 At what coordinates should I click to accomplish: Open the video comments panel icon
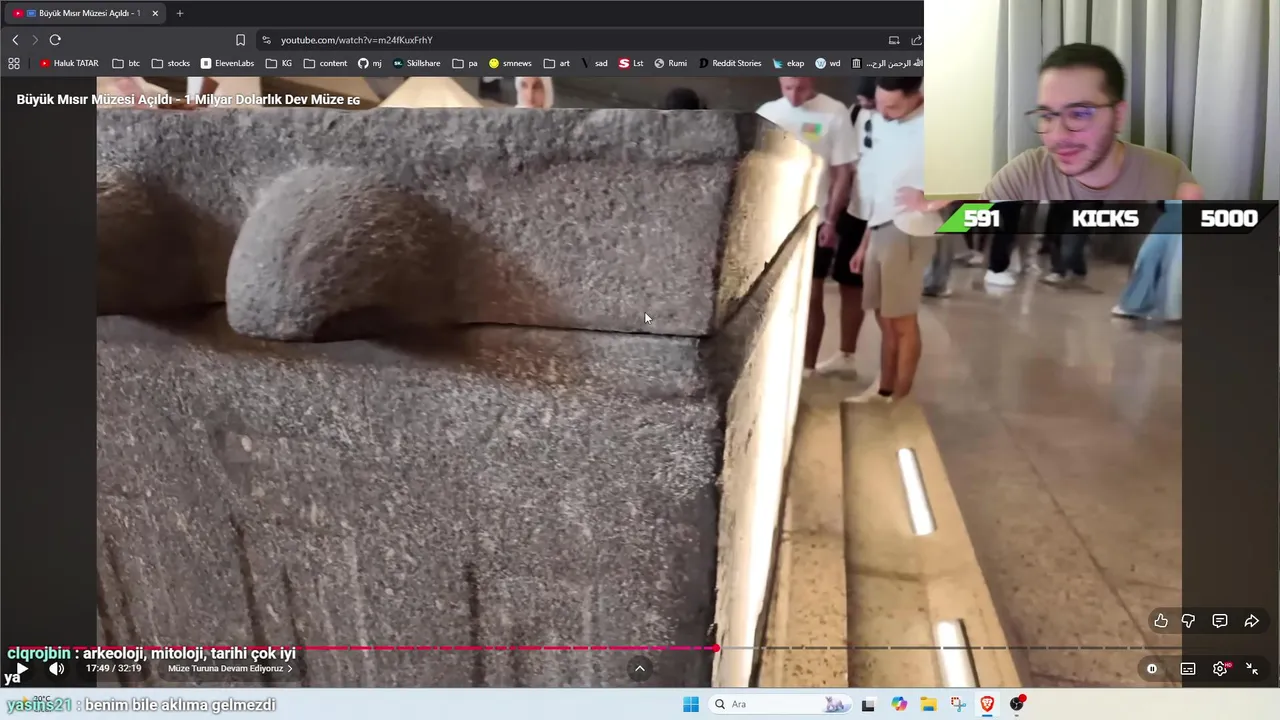[1220, 621]
